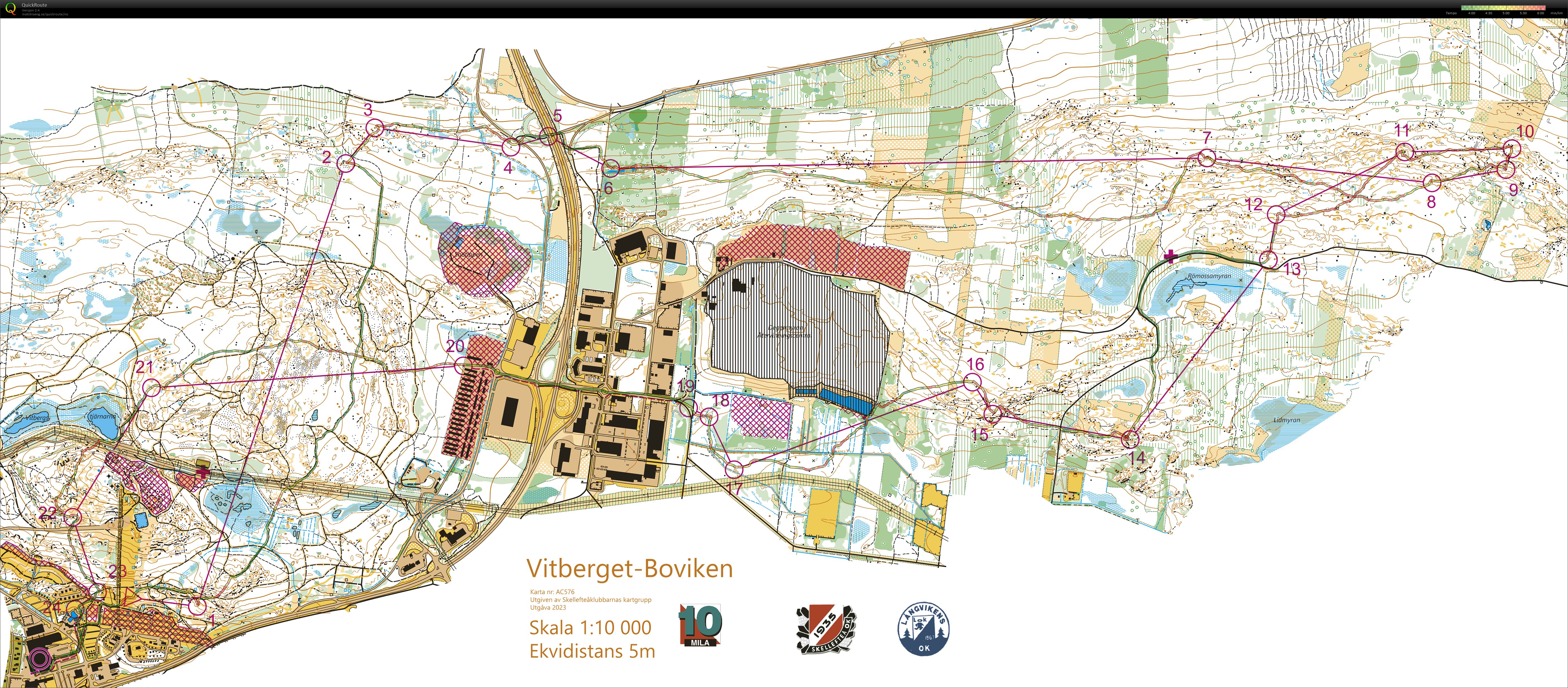The height and width of the screenshot is (688, 1568).
Task: Select control circle 1 on the course
Action: (x=197, y=606)
